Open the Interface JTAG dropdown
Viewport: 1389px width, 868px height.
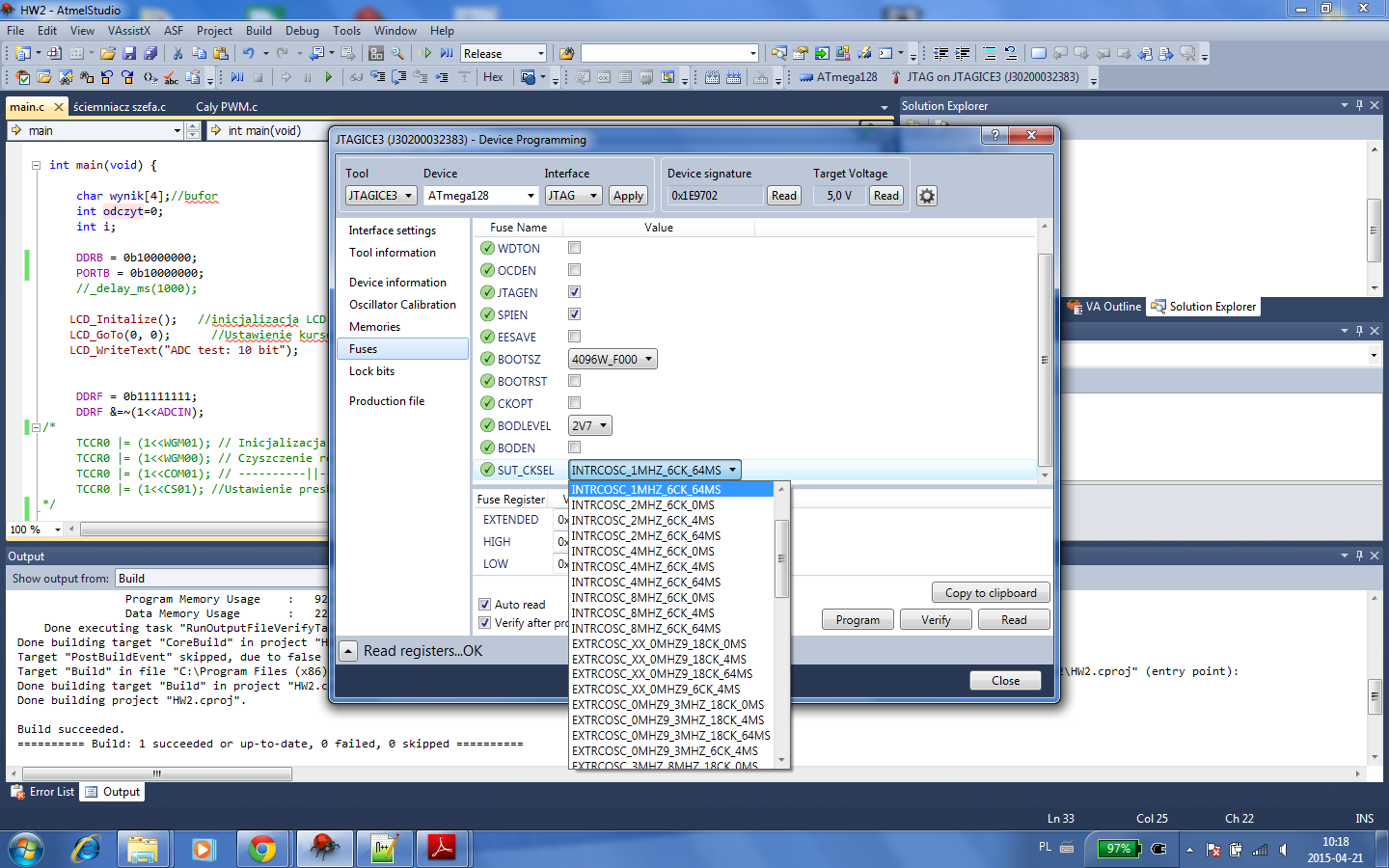pos(573,196)
